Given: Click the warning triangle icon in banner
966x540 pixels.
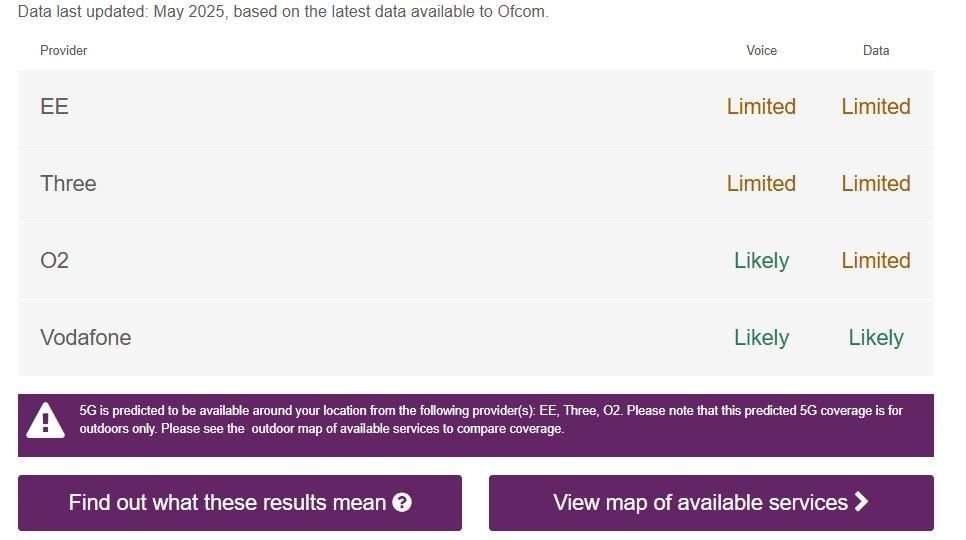Looking at the screenshot, I should coord(45,421).
